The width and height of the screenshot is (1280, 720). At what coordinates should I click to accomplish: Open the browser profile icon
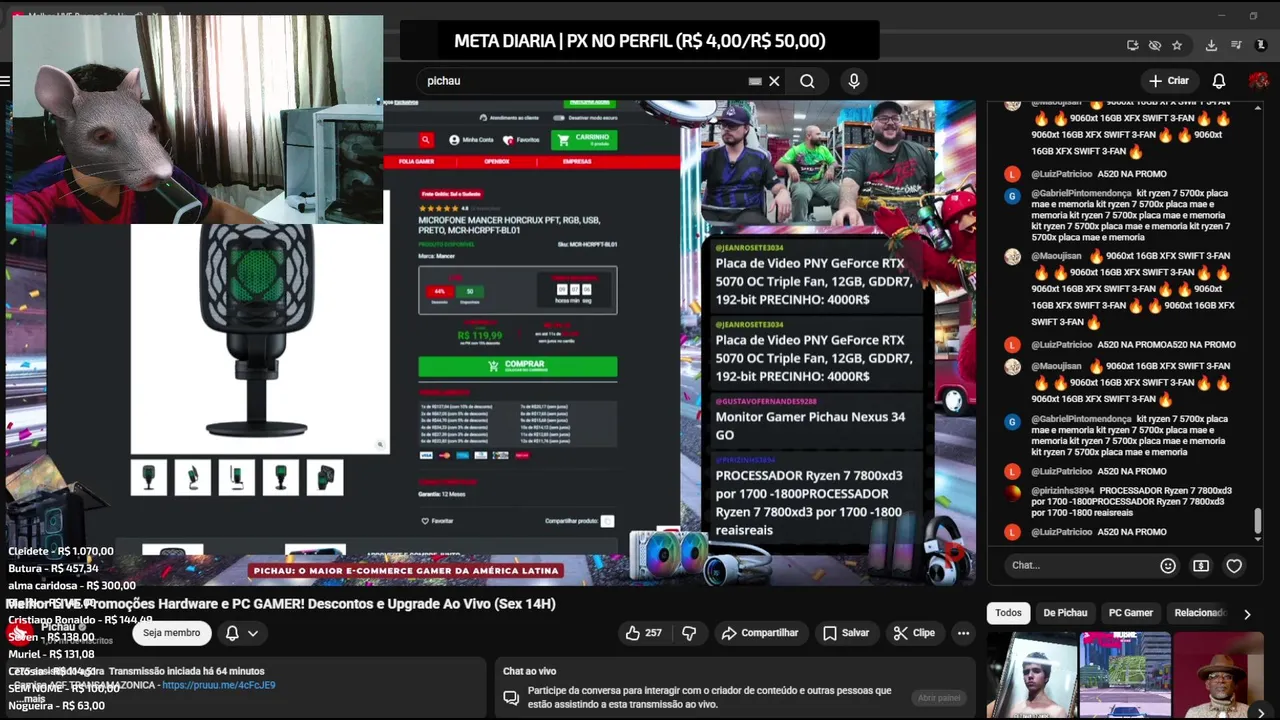pyautogui.click(x=1261, y=45)
